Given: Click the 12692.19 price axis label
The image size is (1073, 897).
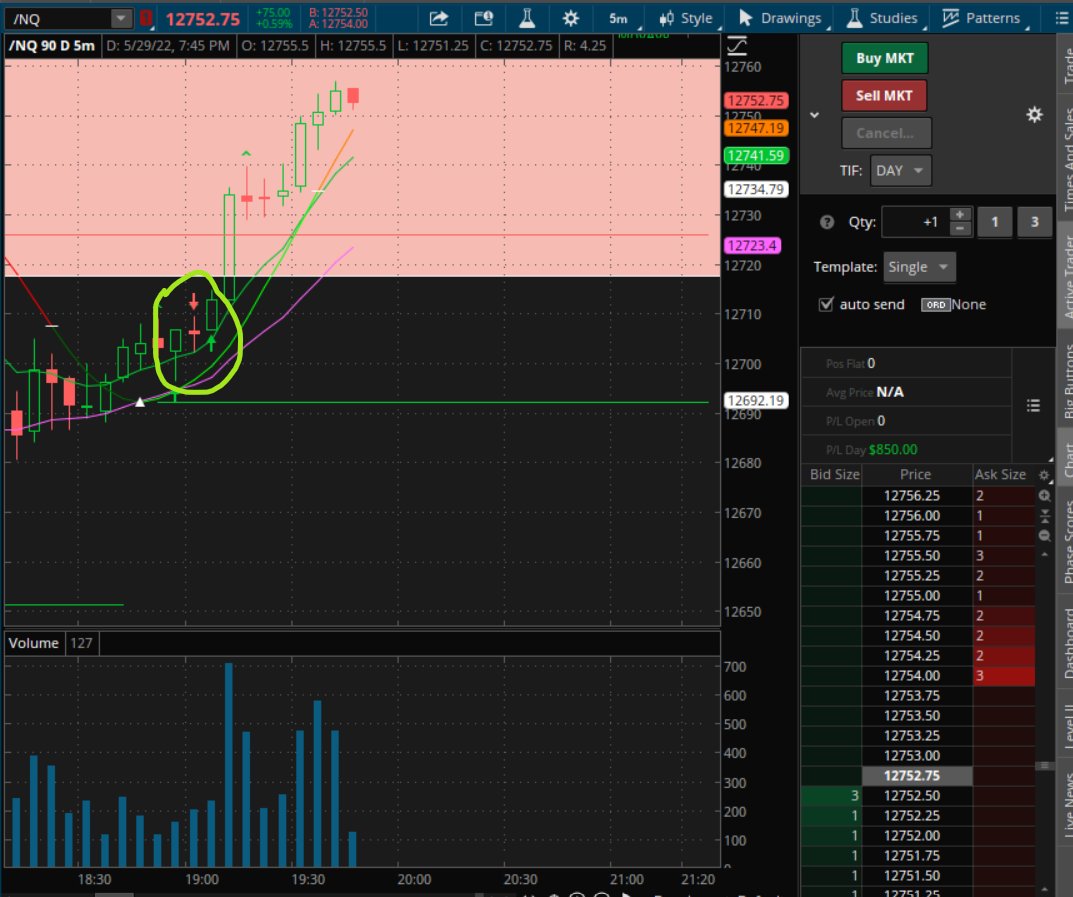Looking at the screenshot, I should (x=755, y=400).
